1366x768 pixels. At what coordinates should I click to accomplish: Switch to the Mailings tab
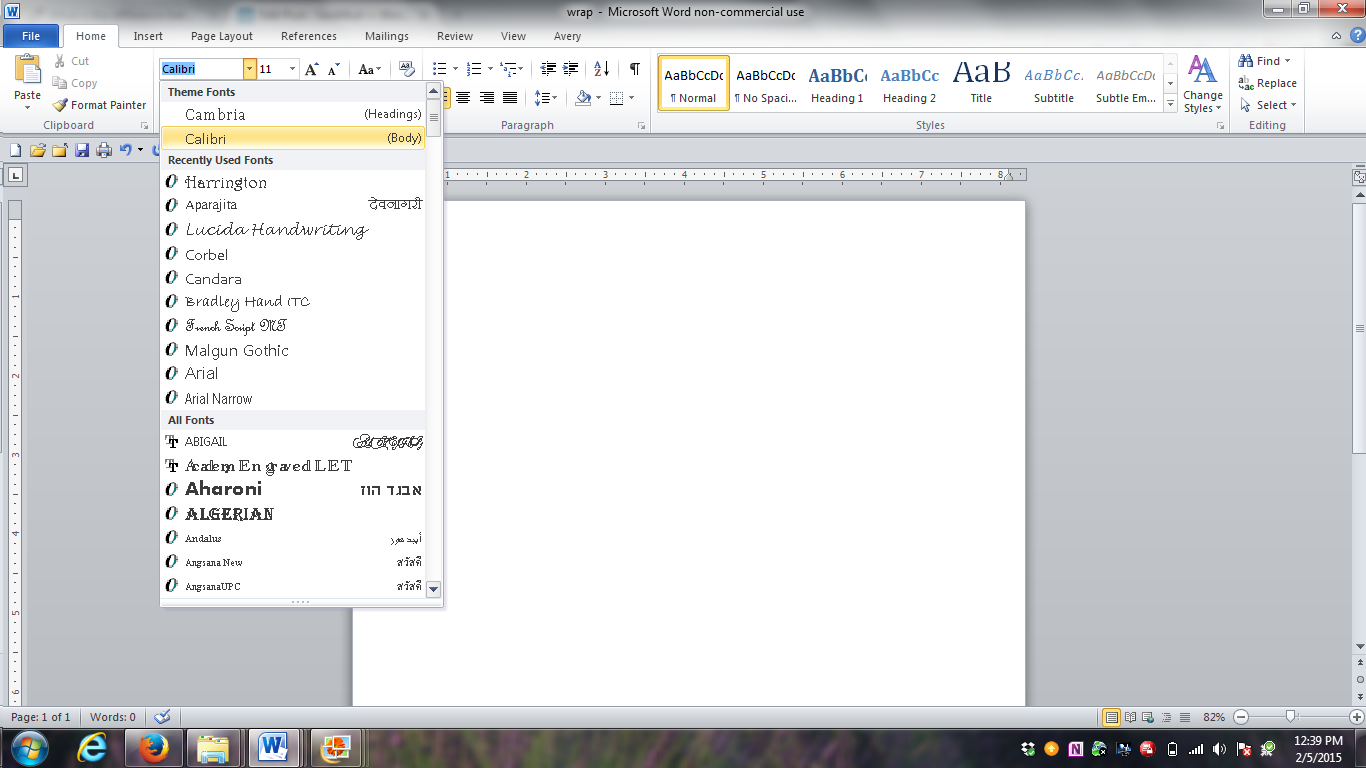click(x=386, y=36)
